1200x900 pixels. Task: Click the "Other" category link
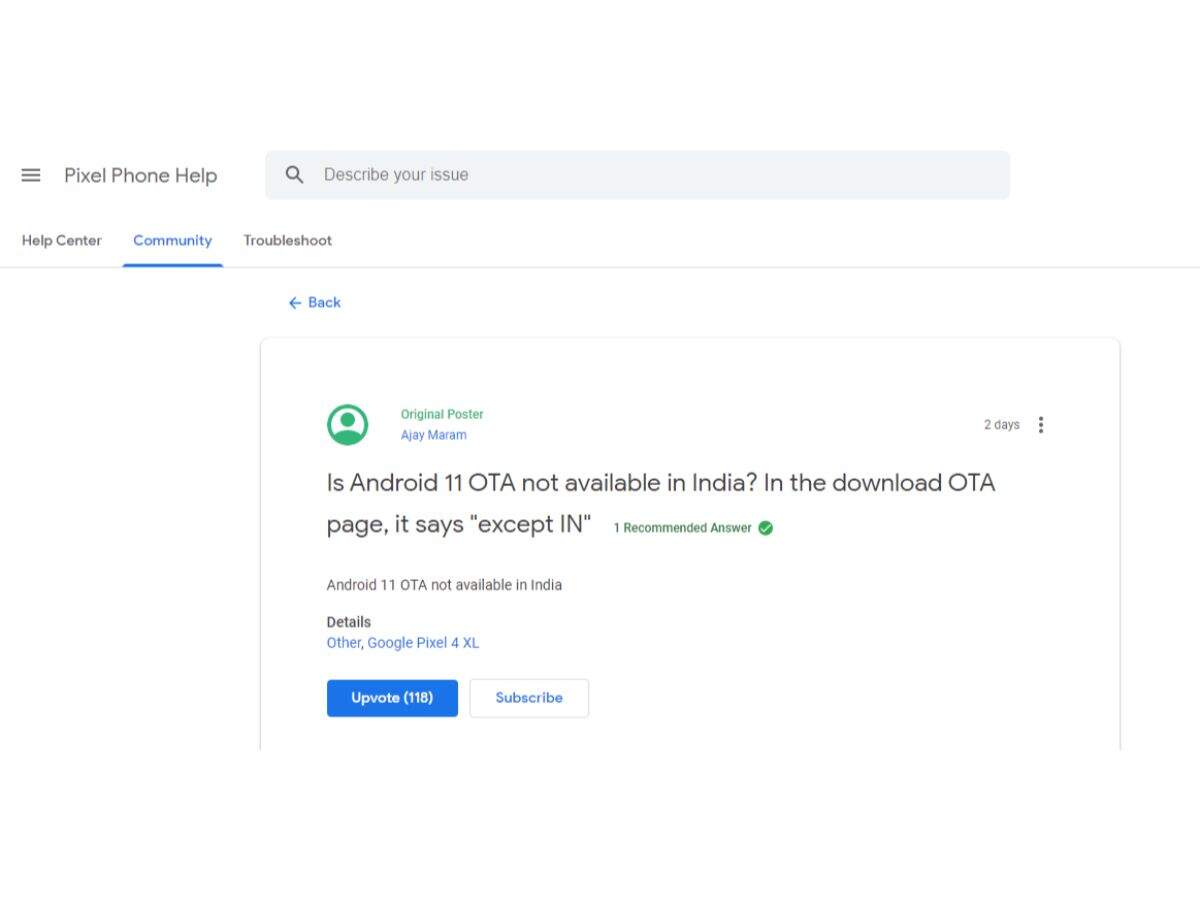click(343, 643)
